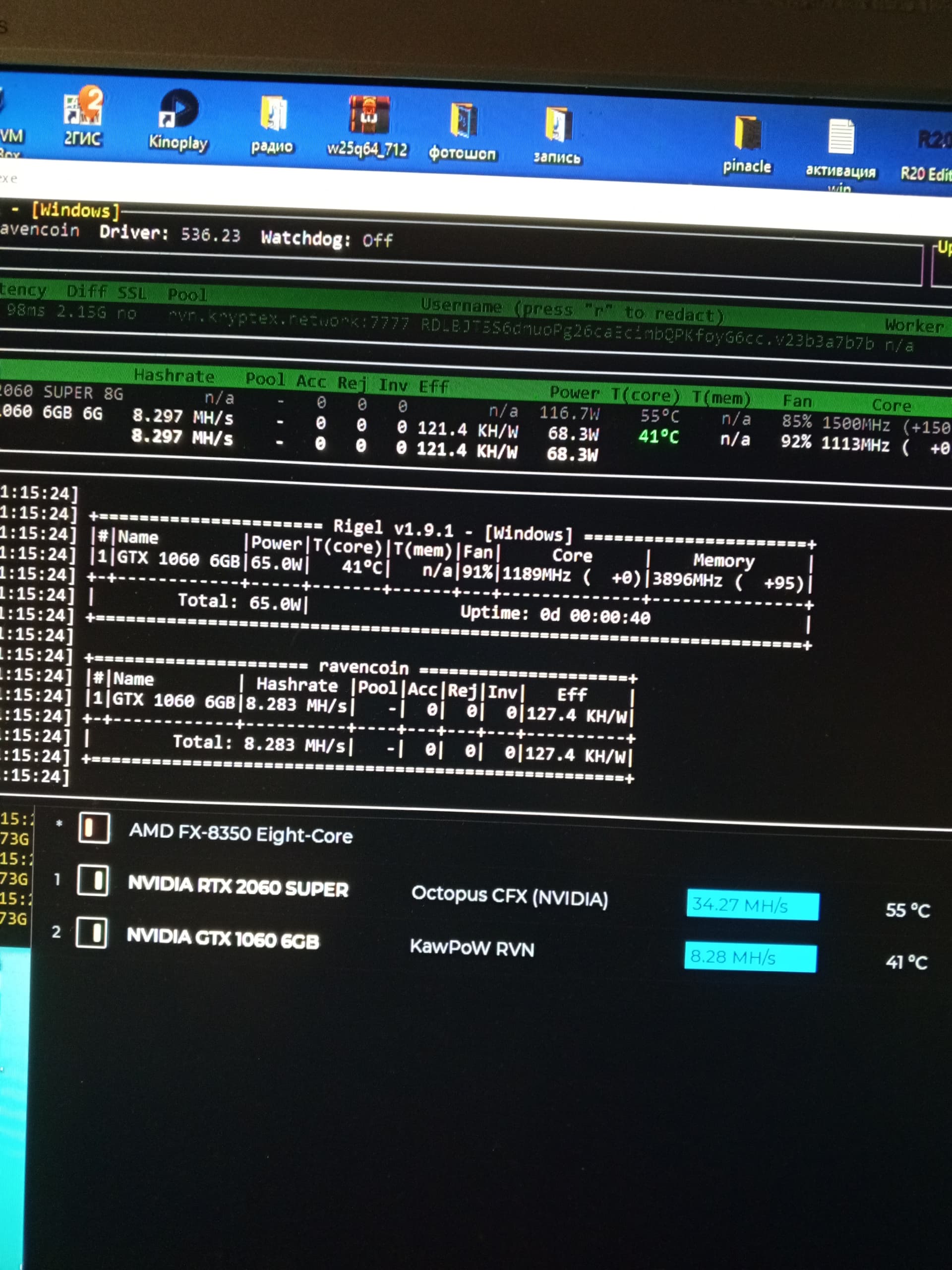The image size is (952, 1270).
Task: Click the Uptime: 0d 00:00:40 text
Action: (555, 615)
